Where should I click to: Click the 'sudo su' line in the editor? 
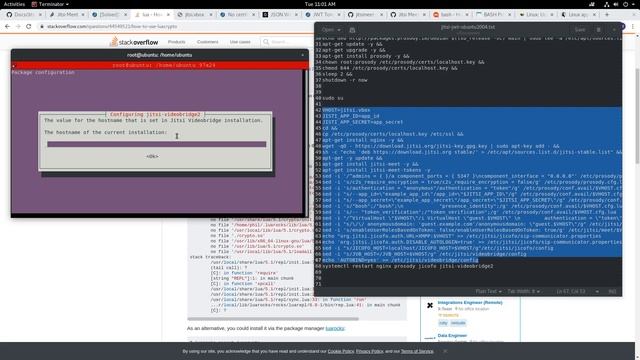pos(333,98)
